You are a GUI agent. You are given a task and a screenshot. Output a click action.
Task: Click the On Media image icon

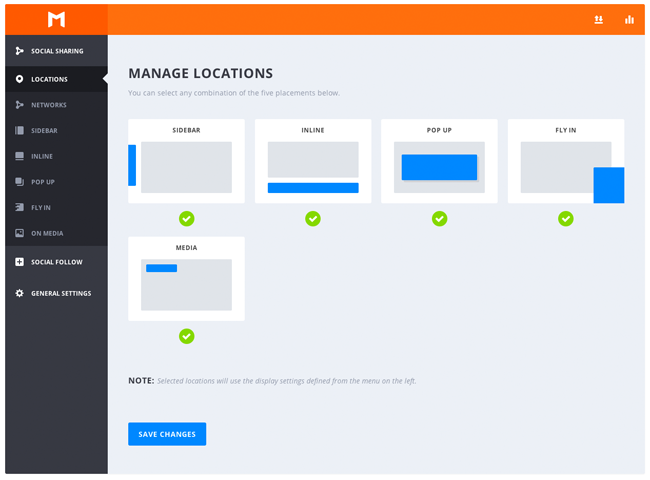point(19,233)
